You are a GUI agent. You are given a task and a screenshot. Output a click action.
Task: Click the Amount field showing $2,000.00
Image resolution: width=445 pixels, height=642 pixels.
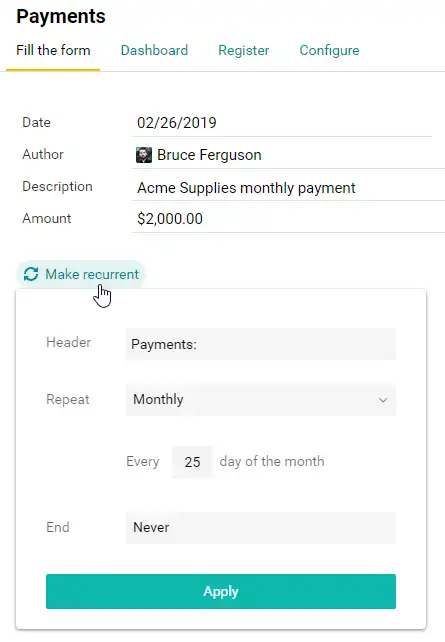pos(288,219)
